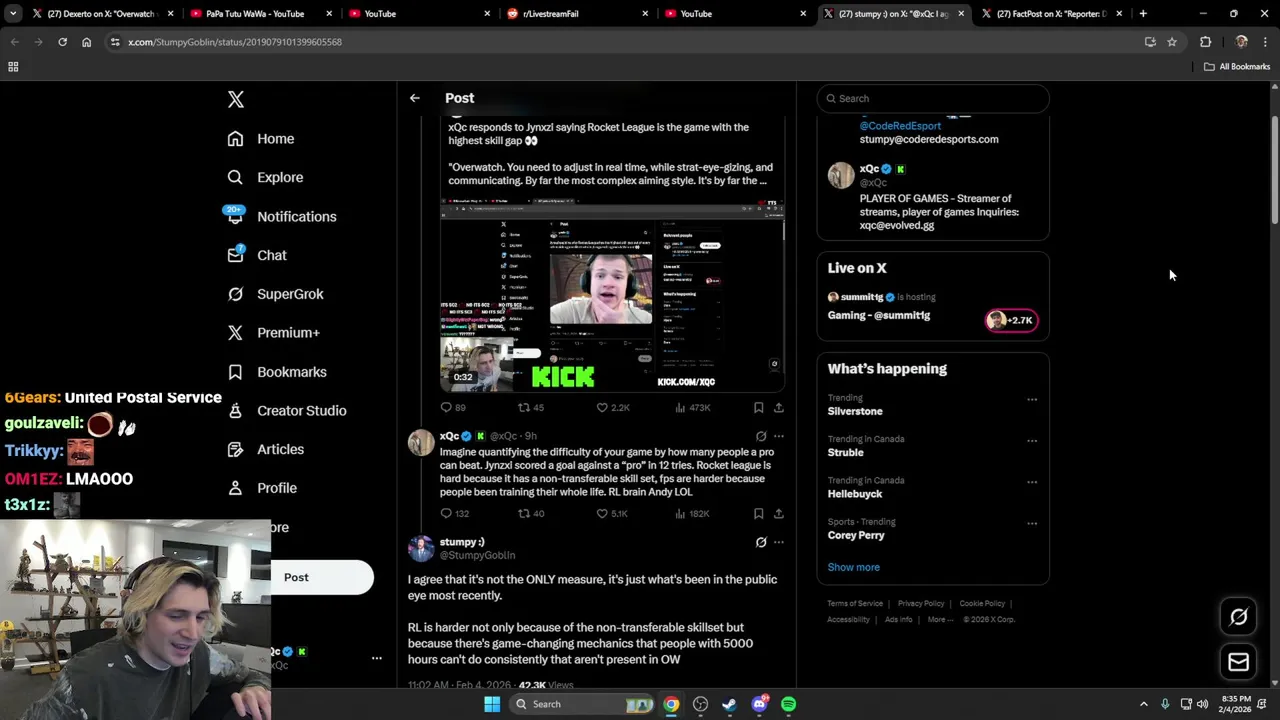Open more options on xQc's post
Image resolution: width=1280 pixels, height=720 pixels.
coord(778,436)
